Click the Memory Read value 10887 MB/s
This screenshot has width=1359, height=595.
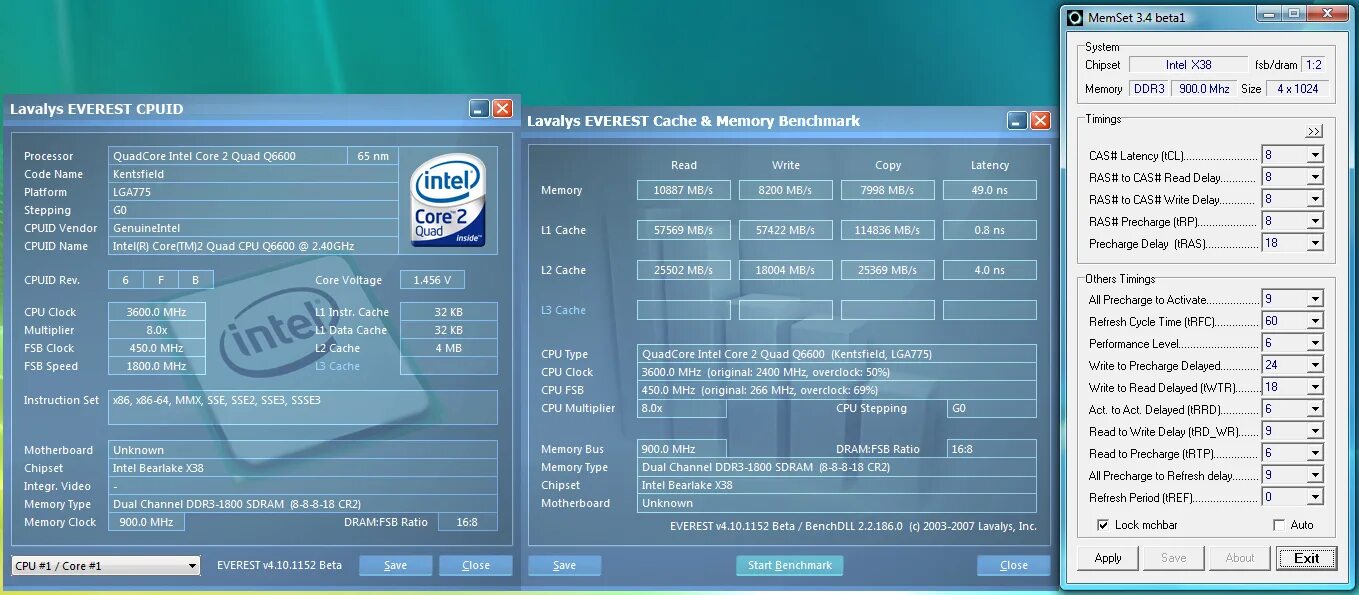click(684, 190)
